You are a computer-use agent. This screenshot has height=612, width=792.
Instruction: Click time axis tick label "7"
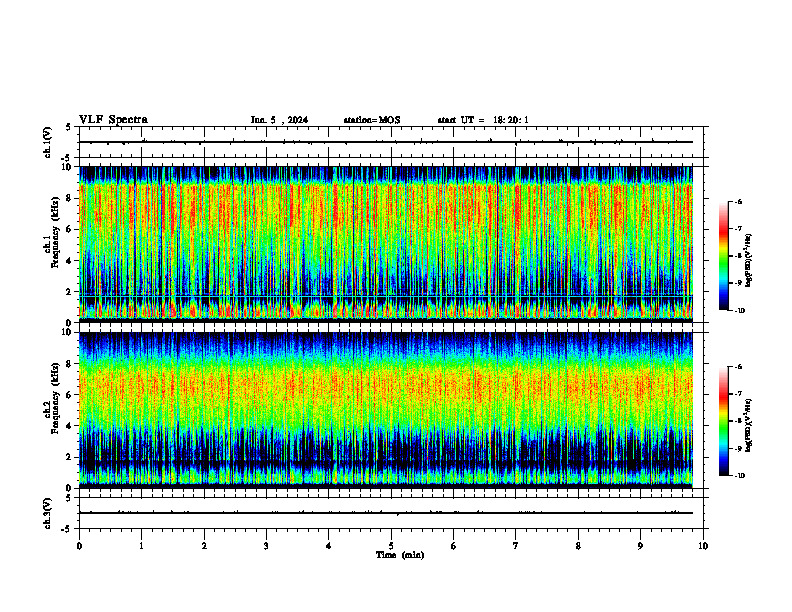point(516,546)
